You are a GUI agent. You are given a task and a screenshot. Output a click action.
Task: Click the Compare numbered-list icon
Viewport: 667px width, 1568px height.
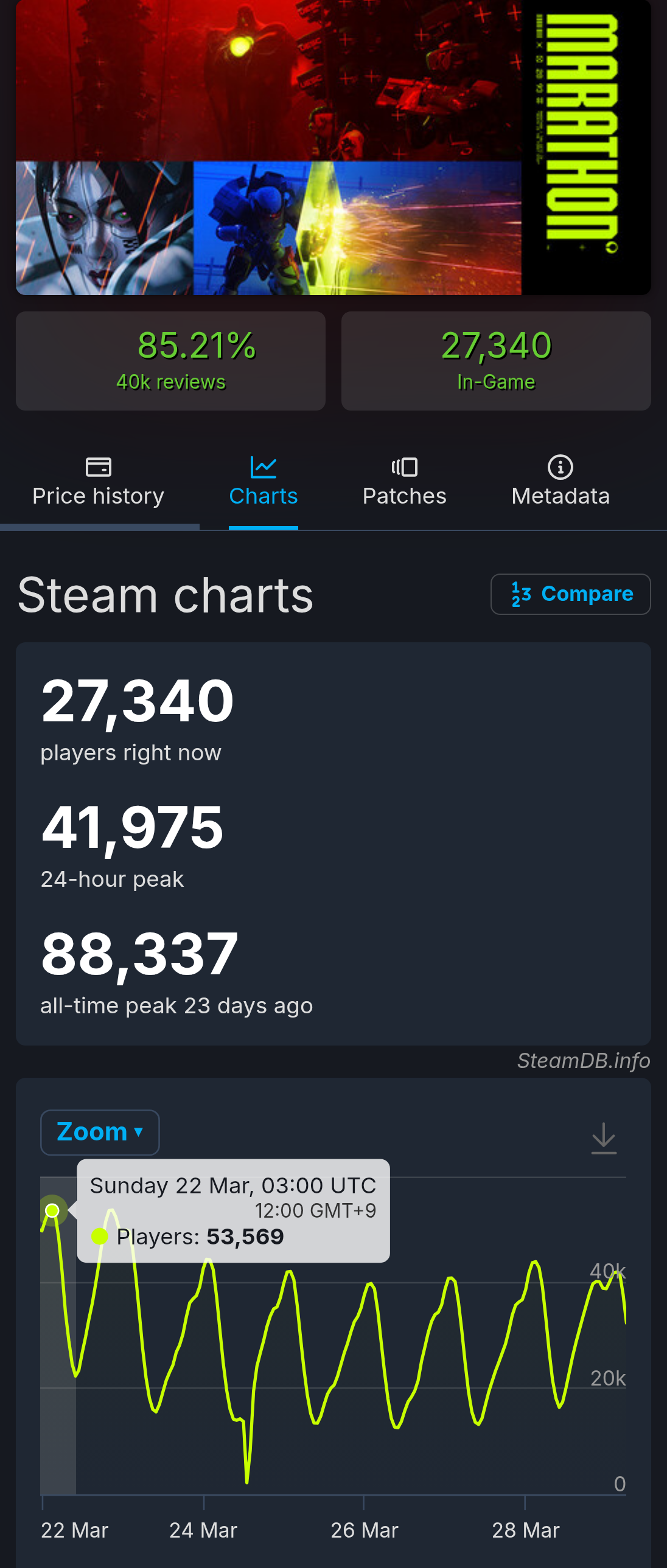coord(521,594)
